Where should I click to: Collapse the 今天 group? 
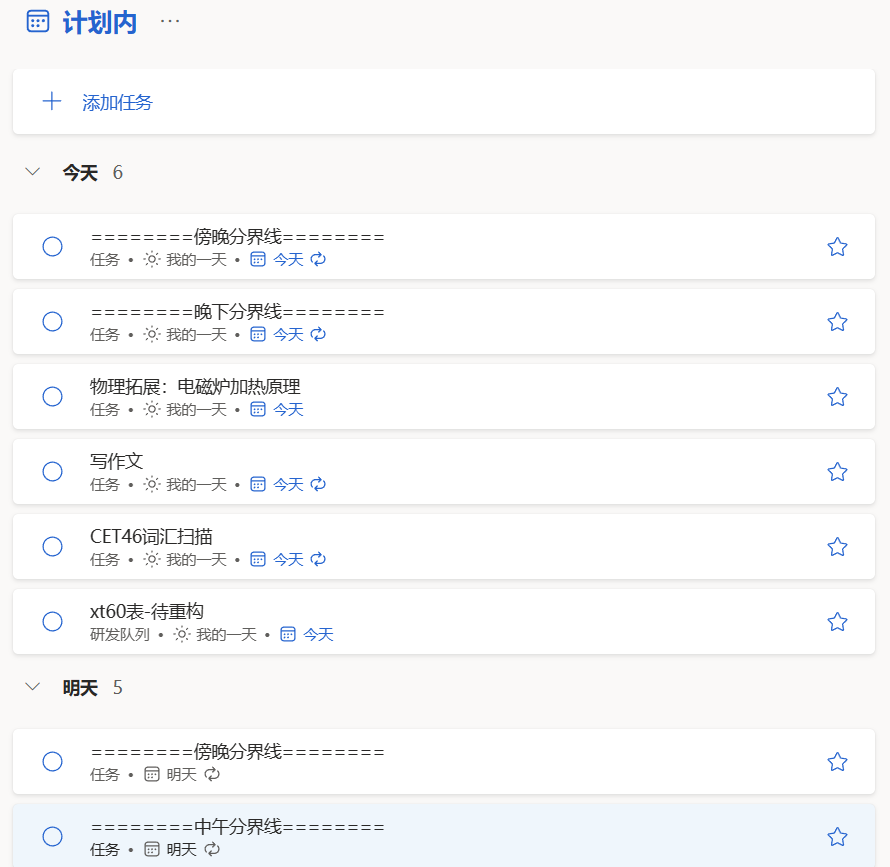[x=32, y=172]
